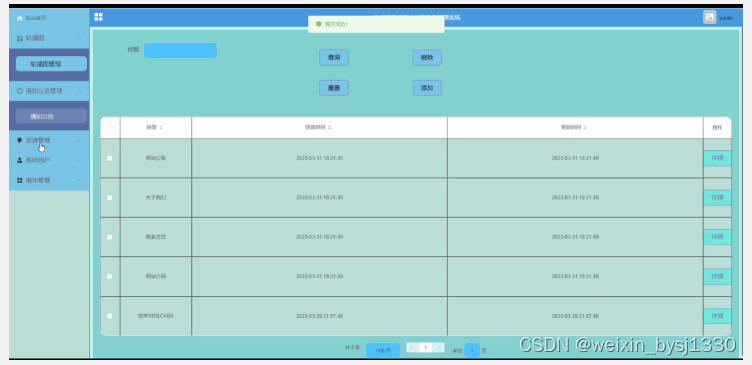Screen dimensions: 752x365
Task: Click the 删除 button
Action: [427, 58]
